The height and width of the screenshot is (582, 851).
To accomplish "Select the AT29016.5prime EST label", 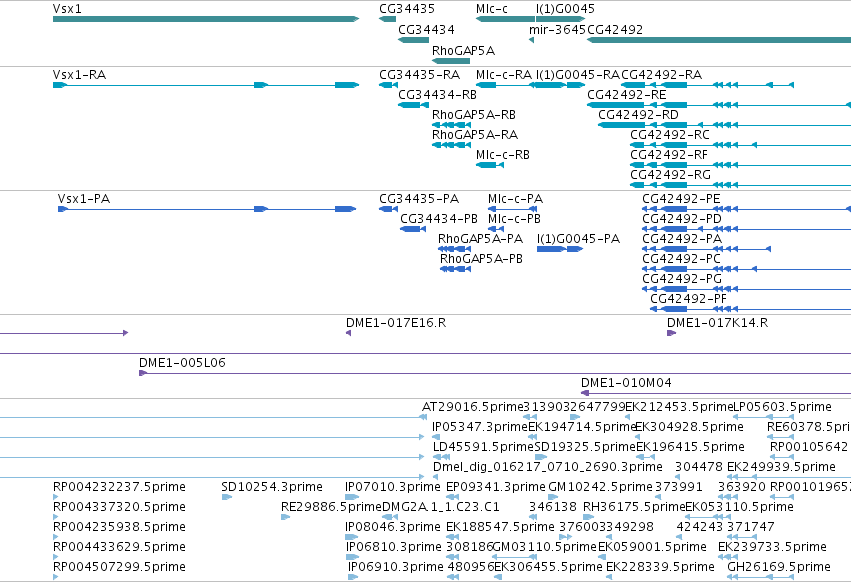I will pyautogui.click(x=472, y=407).
